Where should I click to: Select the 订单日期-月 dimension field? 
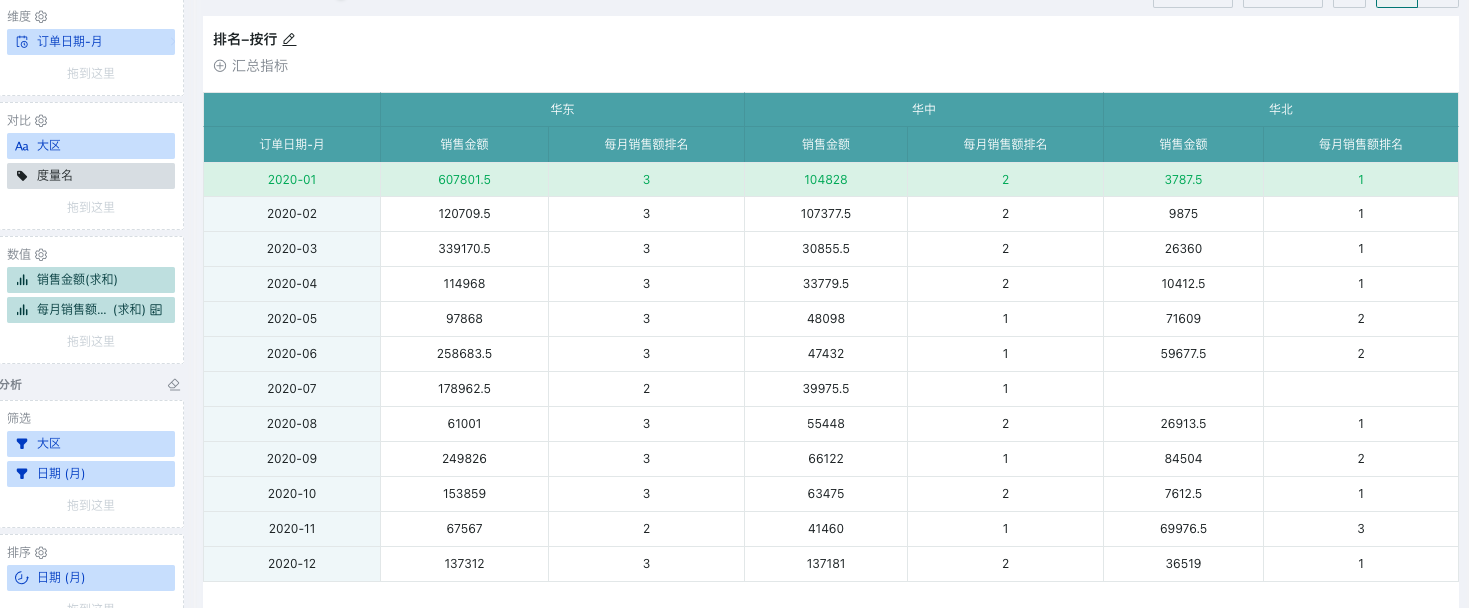91,42
